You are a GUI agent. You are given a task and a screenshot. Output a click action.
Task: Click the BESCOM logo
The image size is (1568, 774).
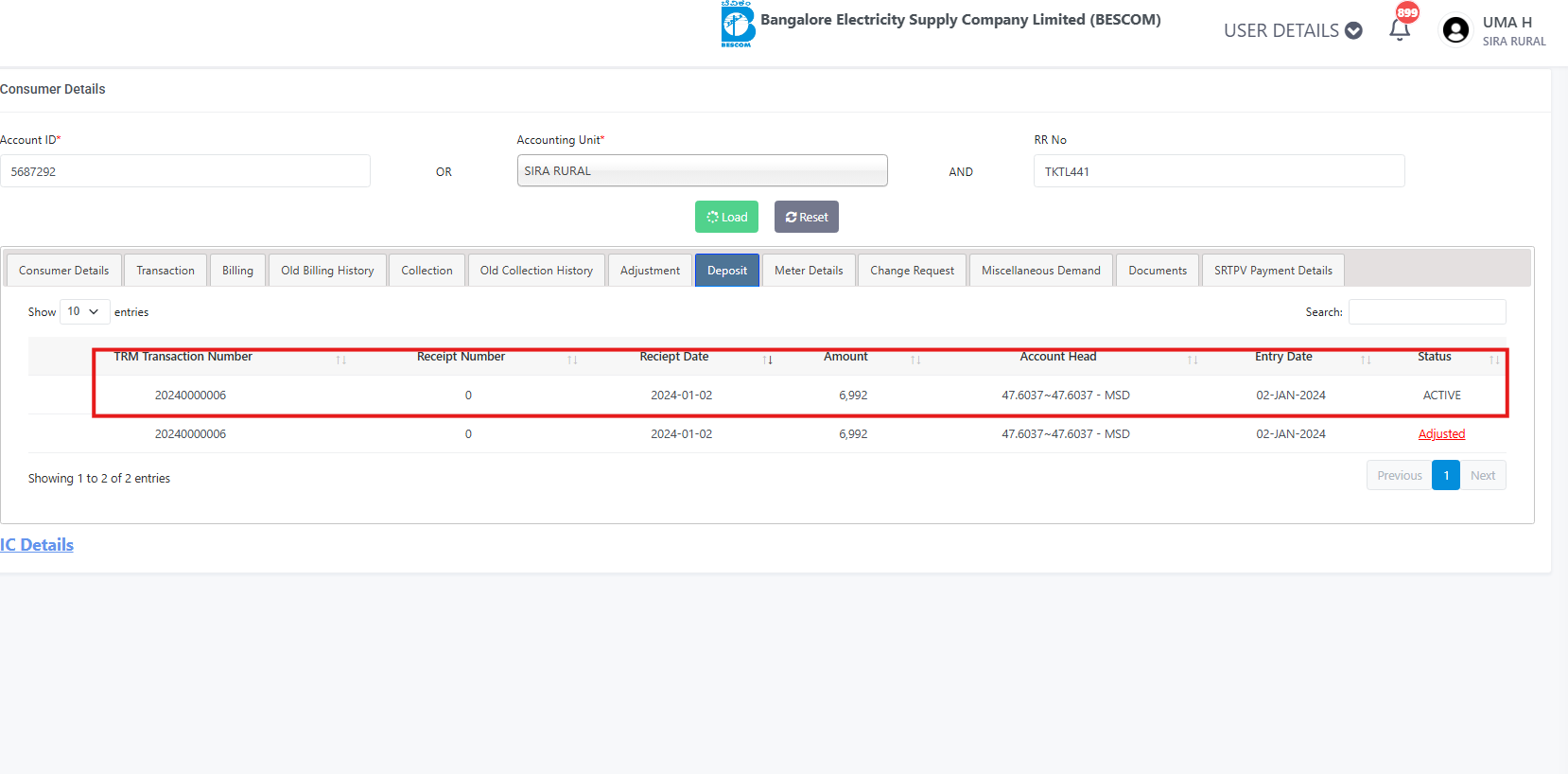click(x=738, y=25)
